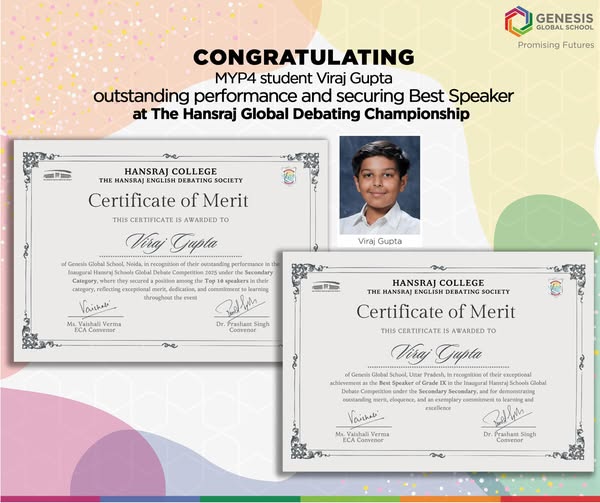Image resolution: width=600 pixels, height=503 pixels.
Task: Click the debating society crest on the Best Speaker certificate
Action: [x=555, y=286]
